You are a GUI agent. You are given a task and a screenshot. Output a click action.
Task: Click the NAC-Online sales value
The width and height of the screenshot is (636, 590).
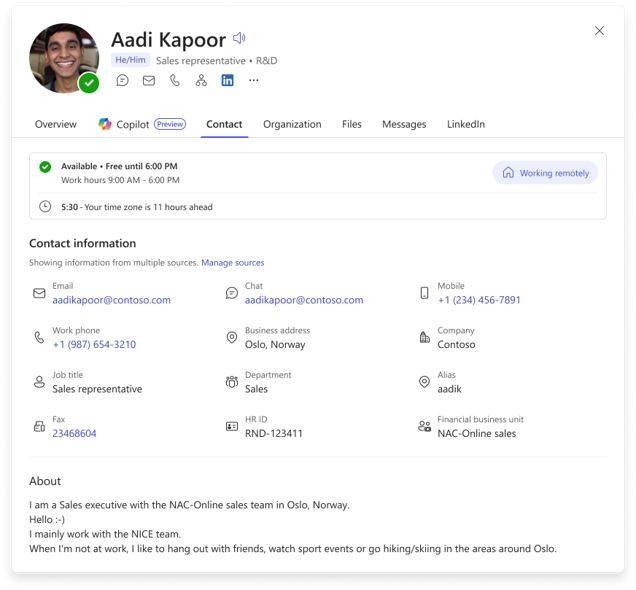pos(477,433)
